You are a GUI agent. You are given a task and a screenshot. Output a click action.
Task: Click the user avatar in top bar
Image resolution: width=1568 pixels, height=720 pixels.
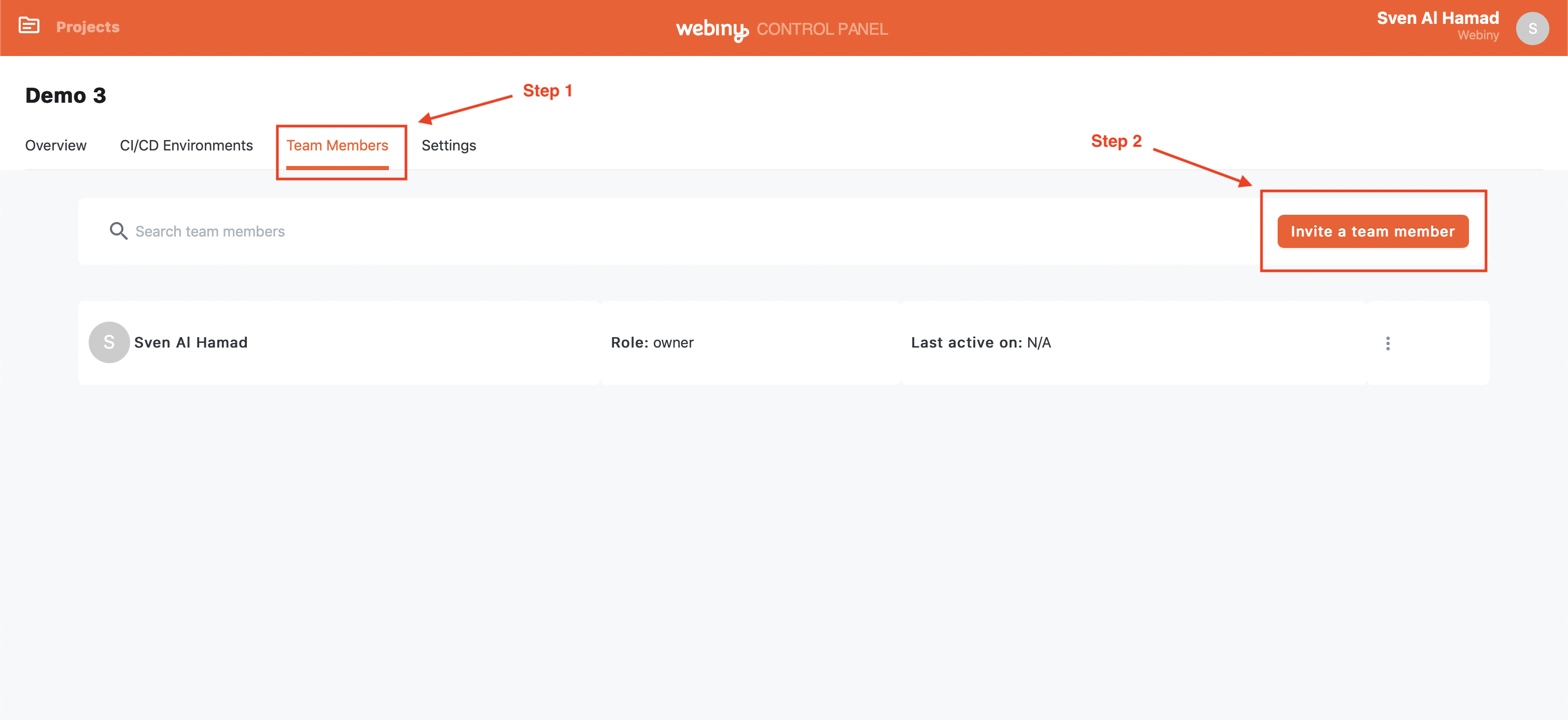pos(1532,29)
